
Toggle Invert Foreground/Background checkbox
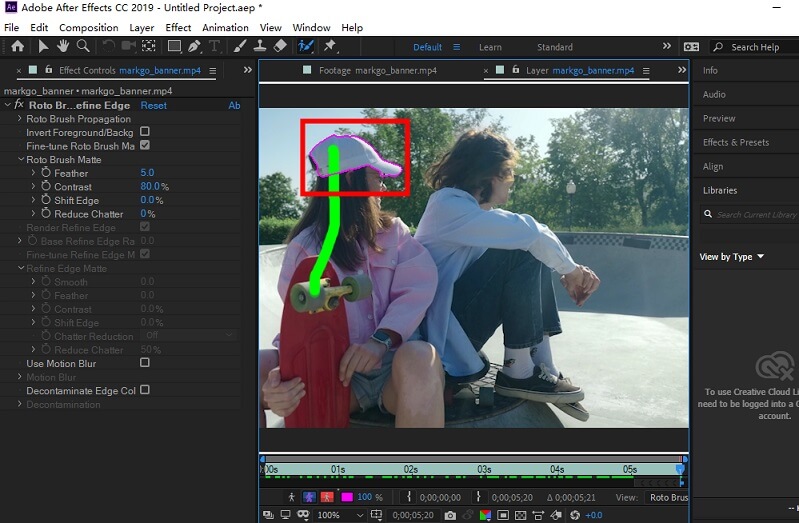[145, 132]
